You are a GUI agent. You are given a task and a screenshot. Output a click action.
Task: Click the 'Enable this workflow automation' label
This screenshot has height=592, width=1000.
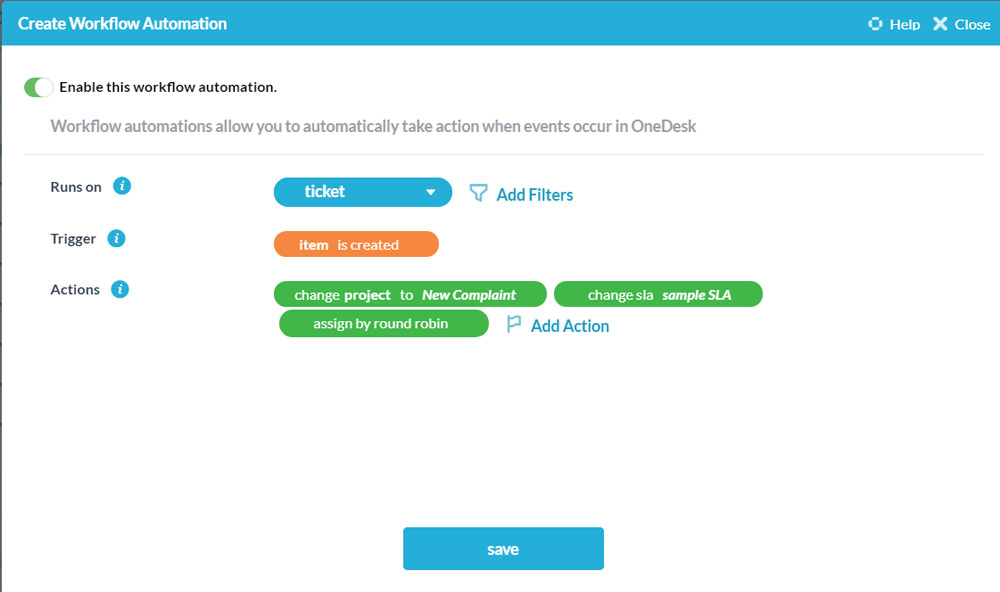(x=168, y=87)
